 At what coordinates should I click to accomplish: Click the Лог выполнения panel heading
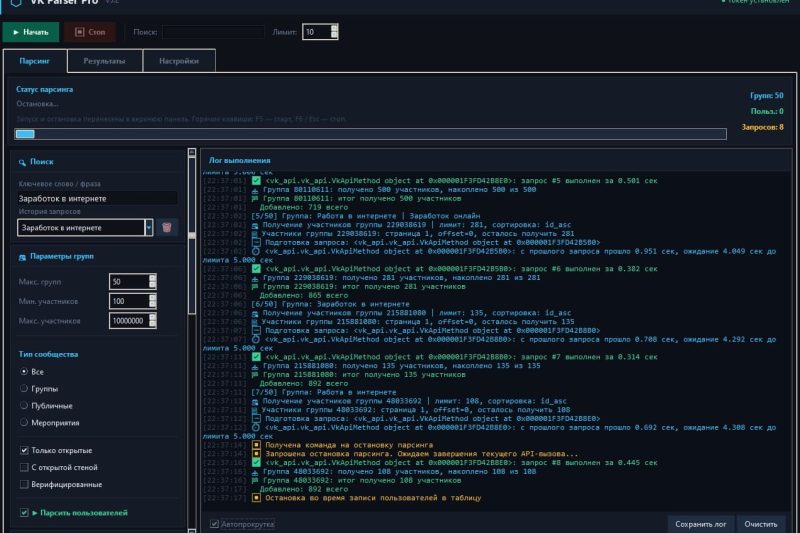pyautogui.click(x=240, y=161)
